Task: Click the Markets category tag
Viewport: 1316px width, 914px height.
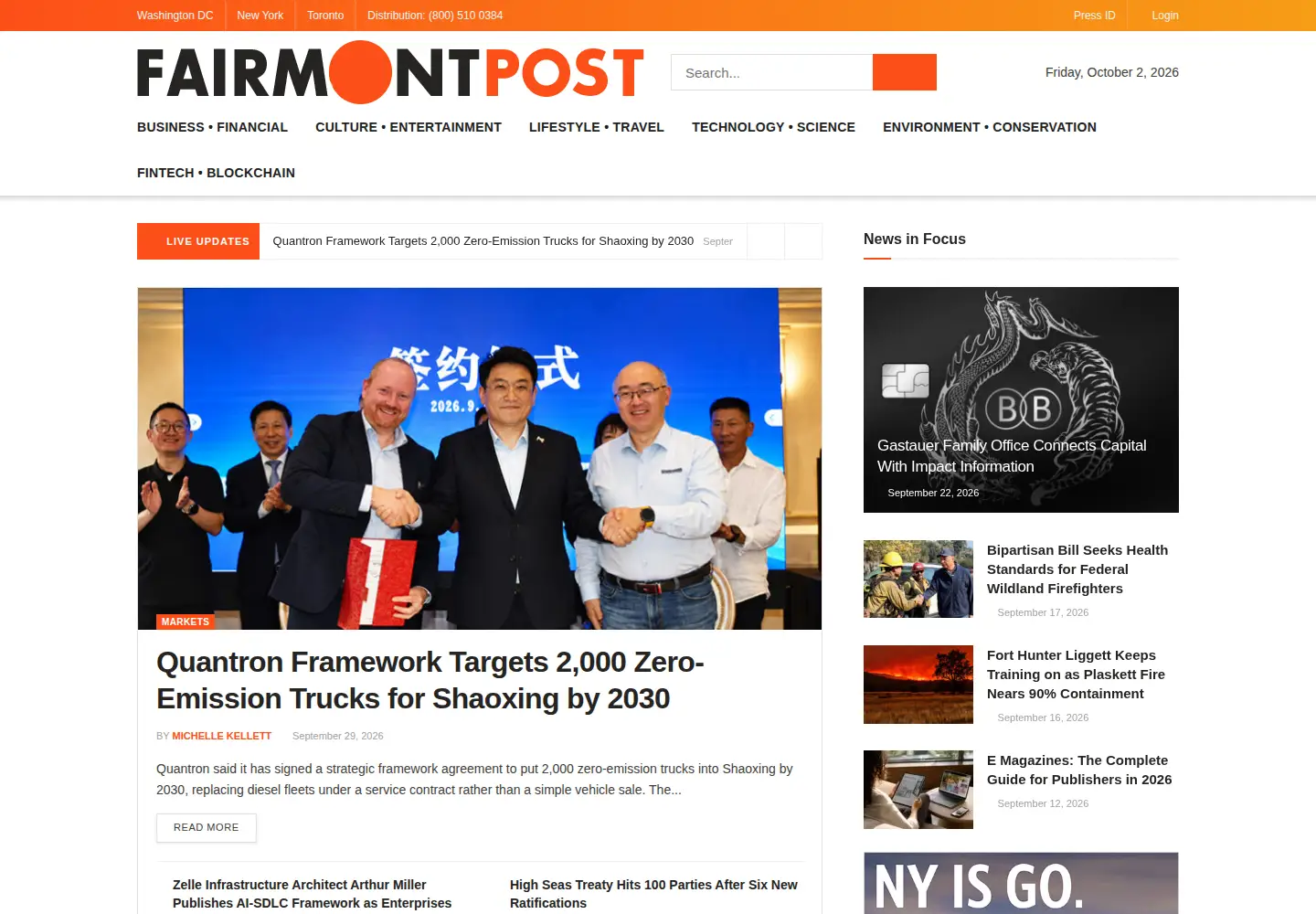Action: pyautogui.click(x=186, y=622)
